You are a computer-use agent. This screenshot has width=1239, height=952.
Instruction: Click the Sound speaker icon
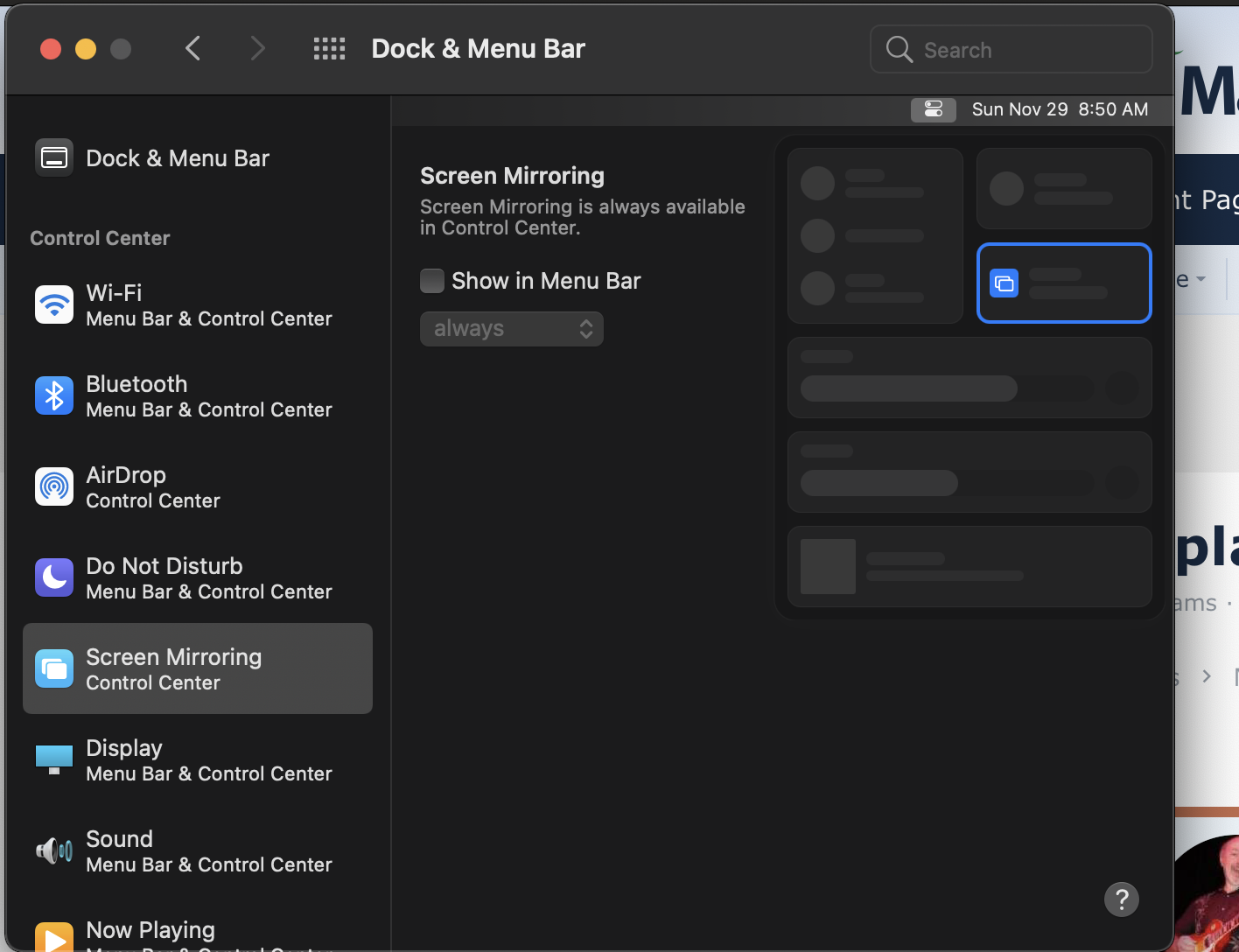(54, 850)
